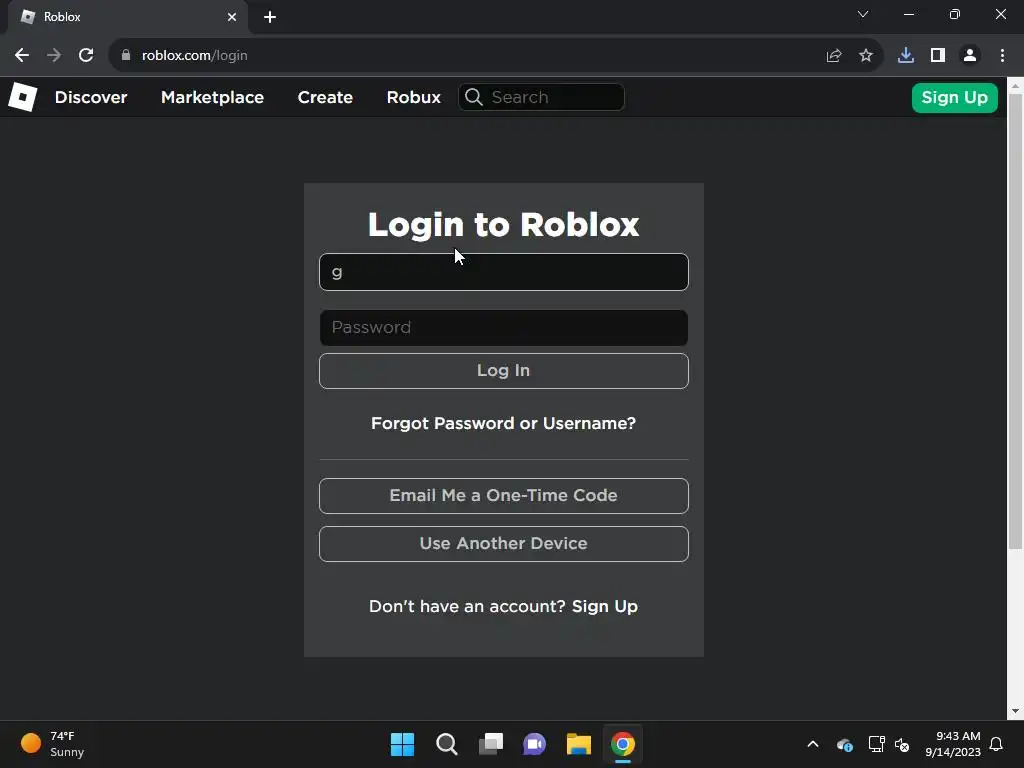Open Chrome profile icon
The width and height of the screenshot is (1024, 768).
tap(970, 56)
